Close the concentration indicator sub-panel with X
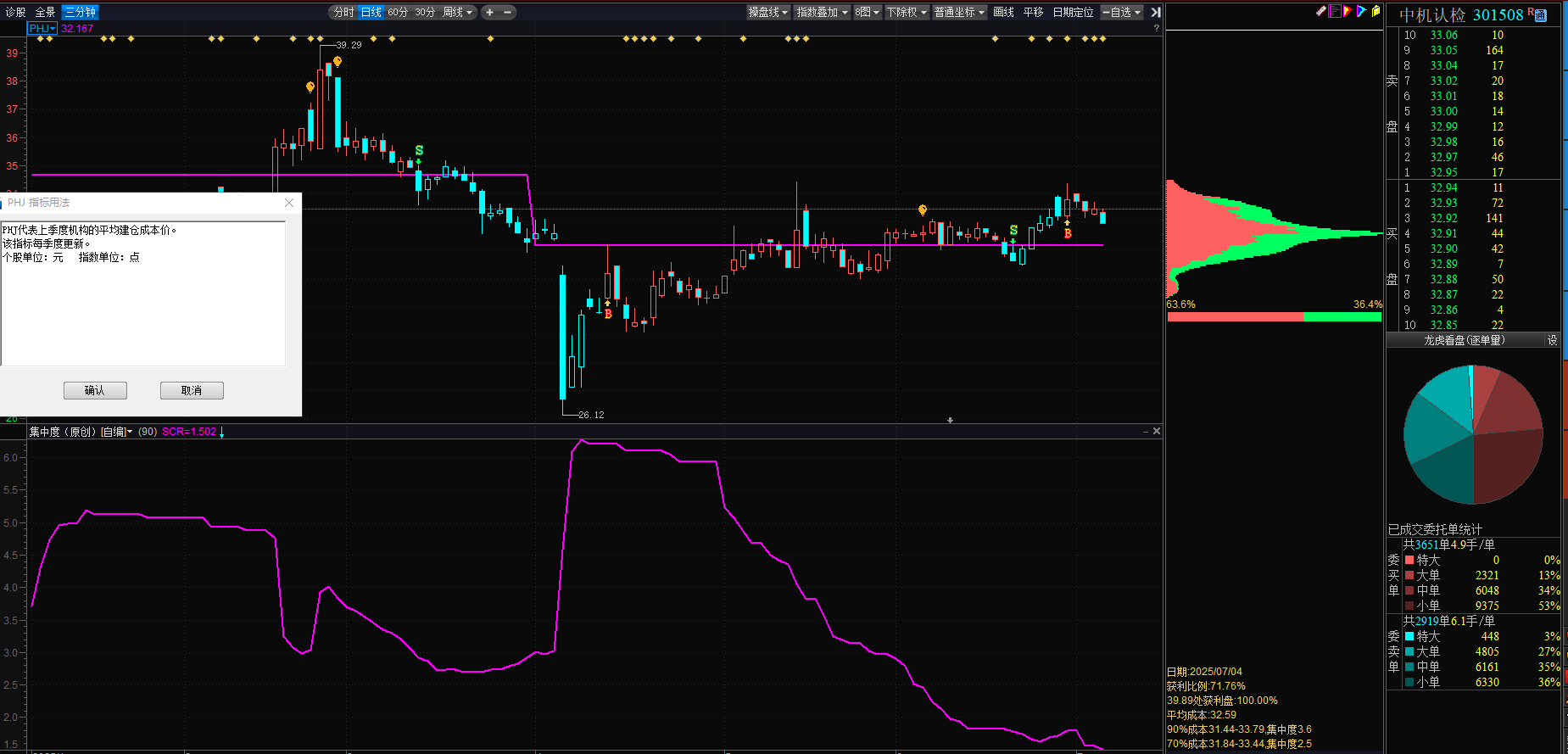The height and width of the screenshot is (754, 1568). [1156, 431]
